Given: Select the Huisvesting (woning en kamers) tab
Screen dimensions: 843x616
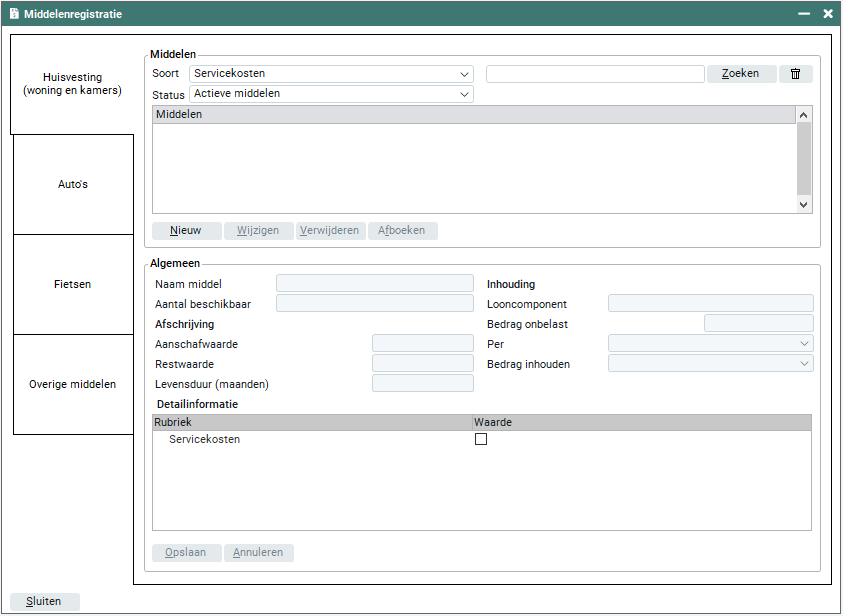Looking at the screenshot, I should [72, 84].
